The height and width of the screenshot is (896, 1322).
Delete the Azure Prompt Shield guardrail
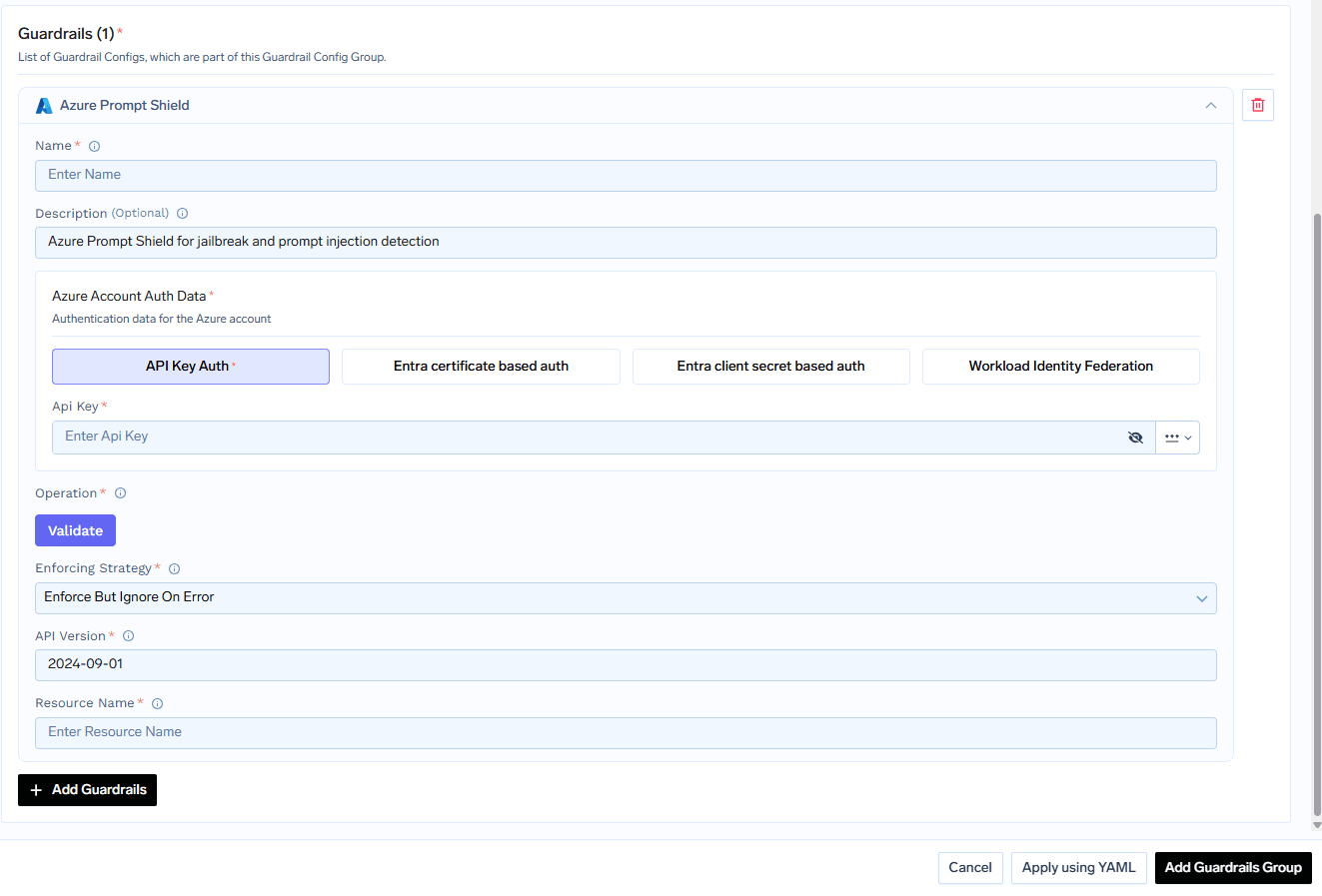[x=1258, y=105]
